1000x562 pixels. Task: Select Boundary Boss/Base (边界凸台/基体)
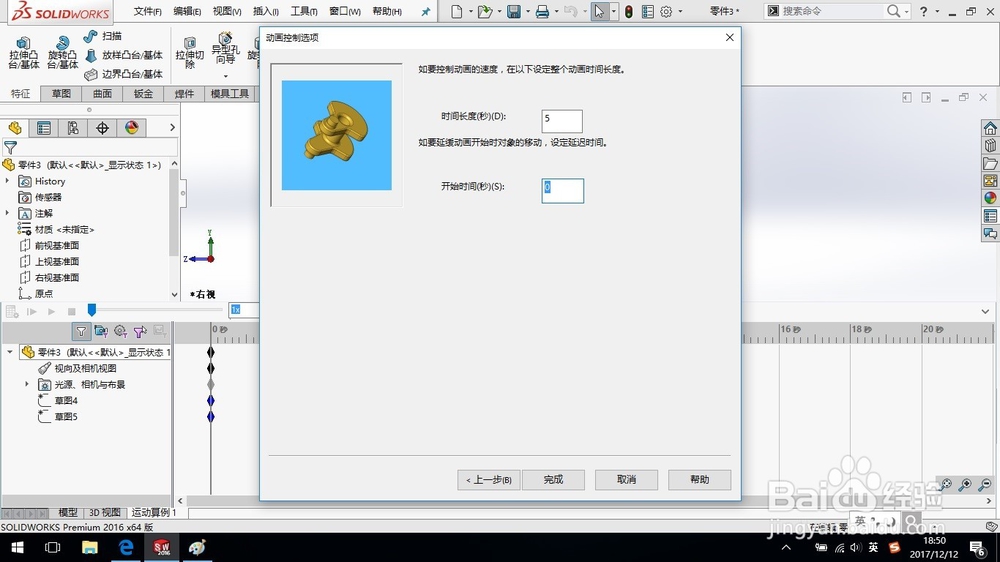(x=124, y=74)
